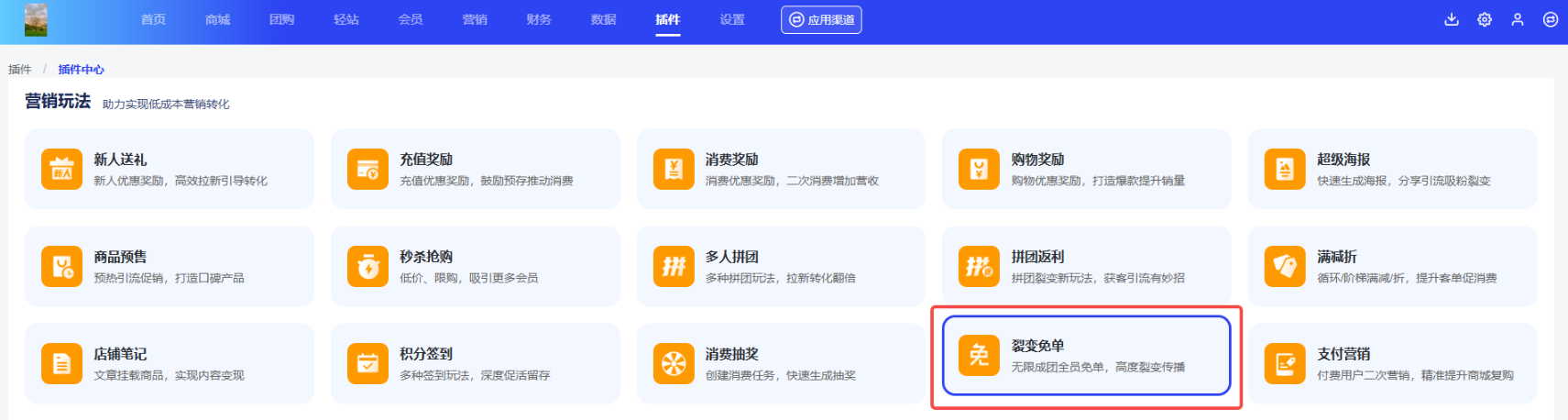The width and height of the screenshot is (1568, 420).
Task: Open the 超级海报 plugin card
Action: pos(1391,169)
